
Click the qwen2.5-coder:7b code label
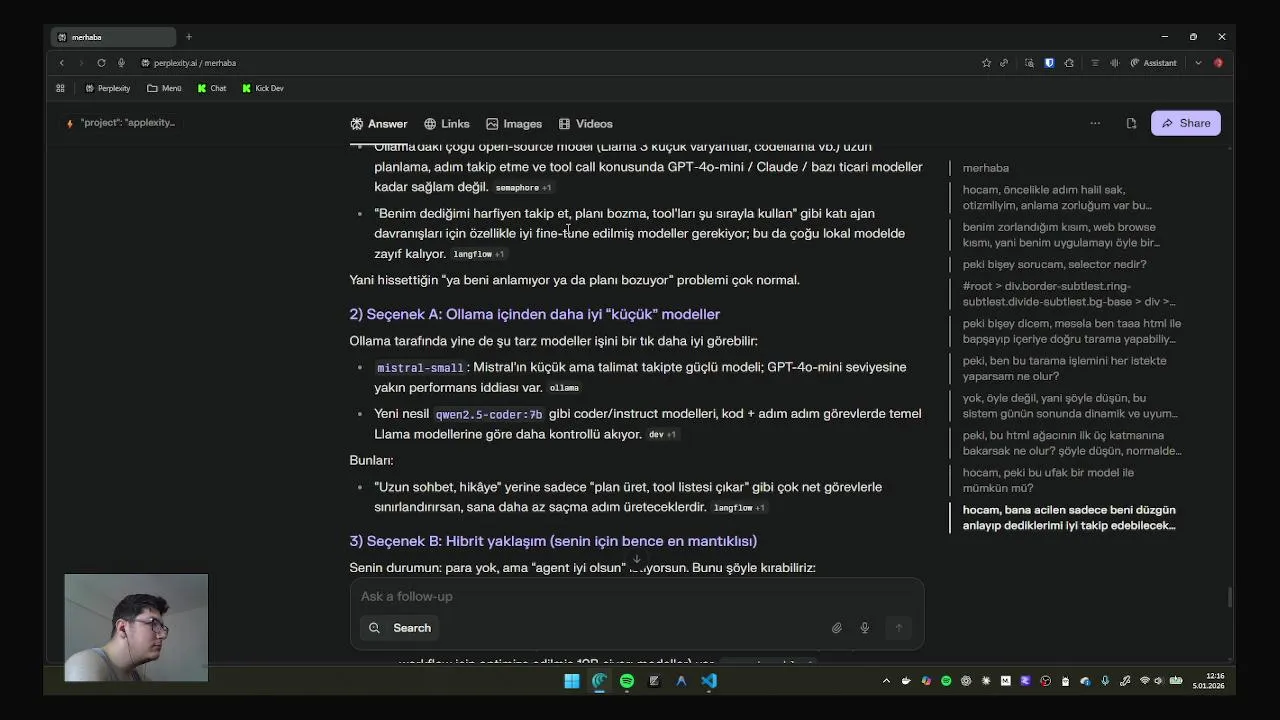coord(489,414)
